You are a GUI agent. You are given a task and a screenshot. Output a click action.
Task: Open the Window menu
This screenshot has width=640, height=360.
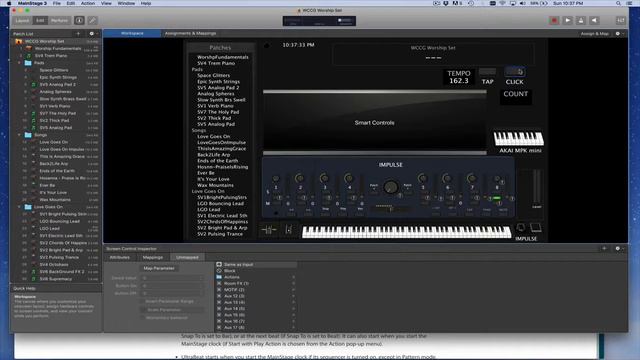coord(126,3)
